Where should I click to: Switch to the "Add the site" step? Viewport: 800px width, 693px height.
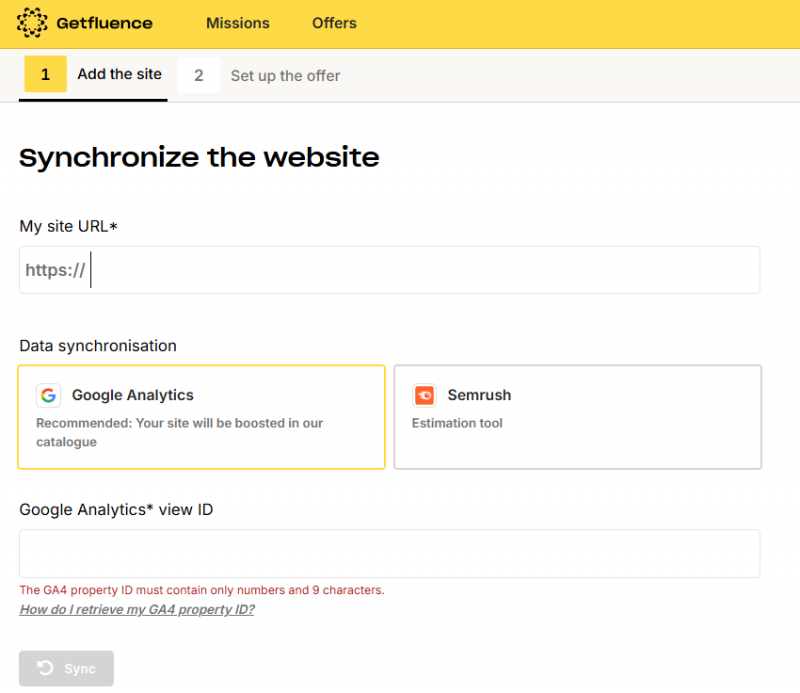pos(119,74)
